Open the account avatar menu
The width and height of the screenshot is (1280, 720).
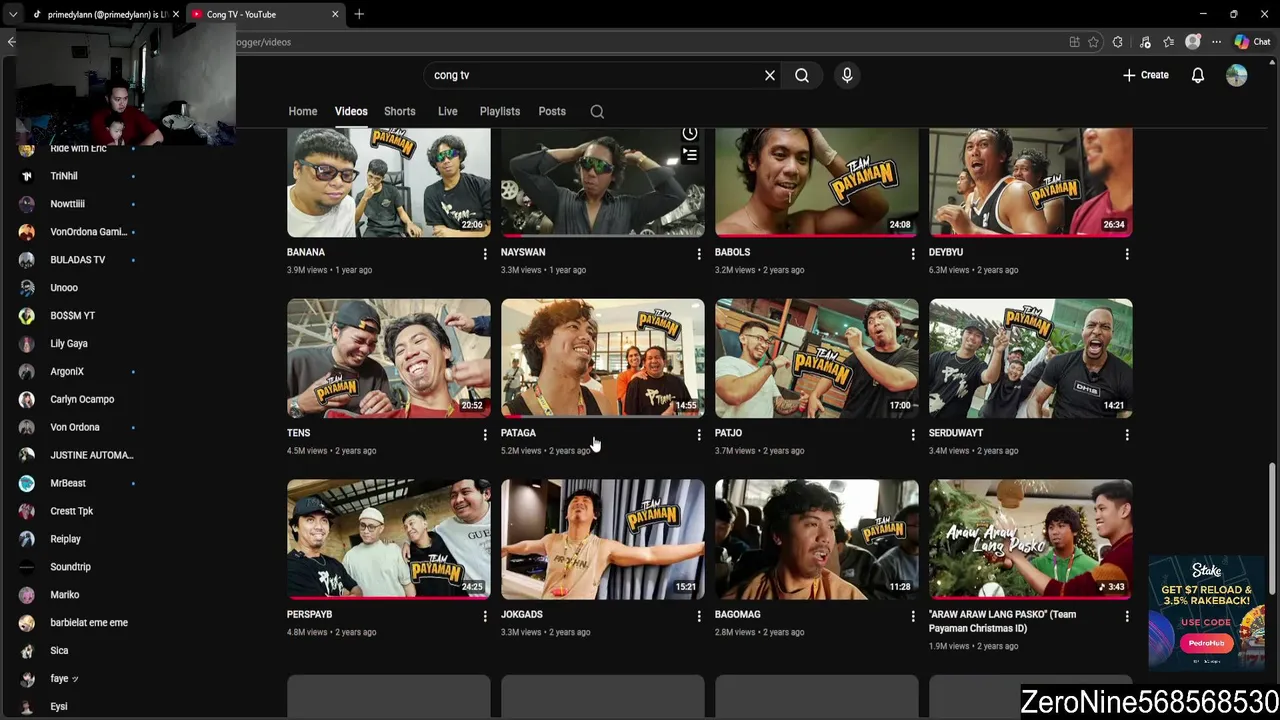tap(1237, 75)
